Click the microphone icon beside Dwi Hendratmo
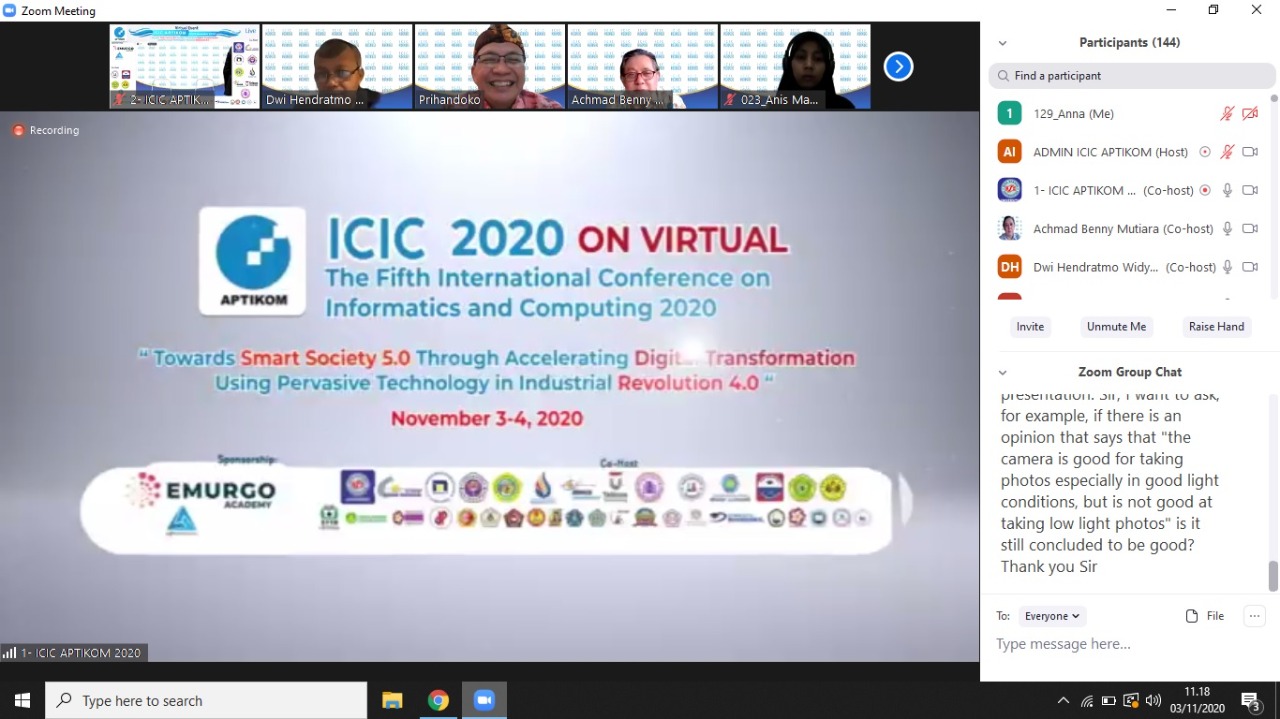 pos(1227,267)
